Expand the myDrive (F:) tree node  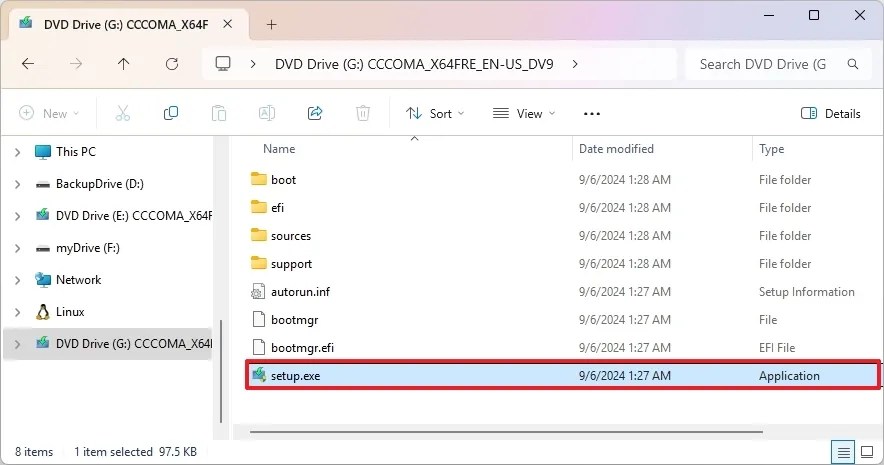(17, 248)
